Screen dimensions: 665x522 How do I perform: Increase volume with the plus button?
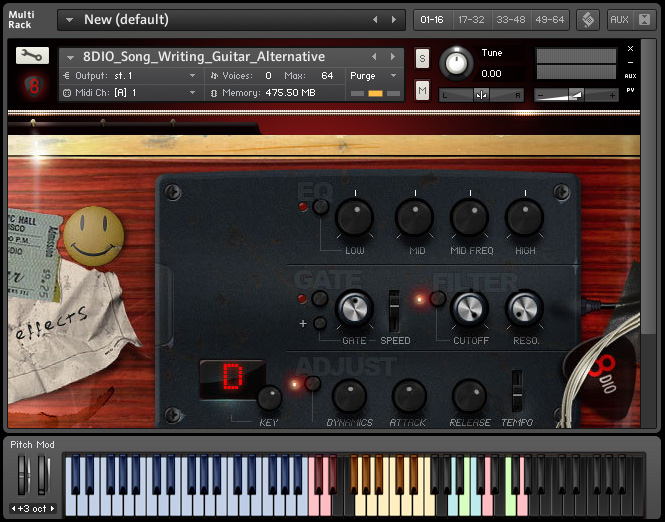click(x=612, y=95)
